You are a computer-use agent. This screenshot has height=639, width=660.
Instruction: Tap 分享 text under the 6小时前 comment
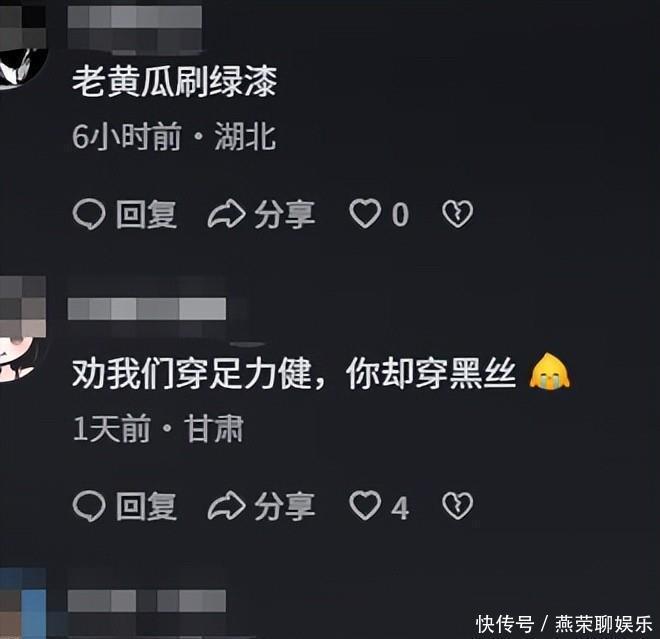tap(285, 214)
